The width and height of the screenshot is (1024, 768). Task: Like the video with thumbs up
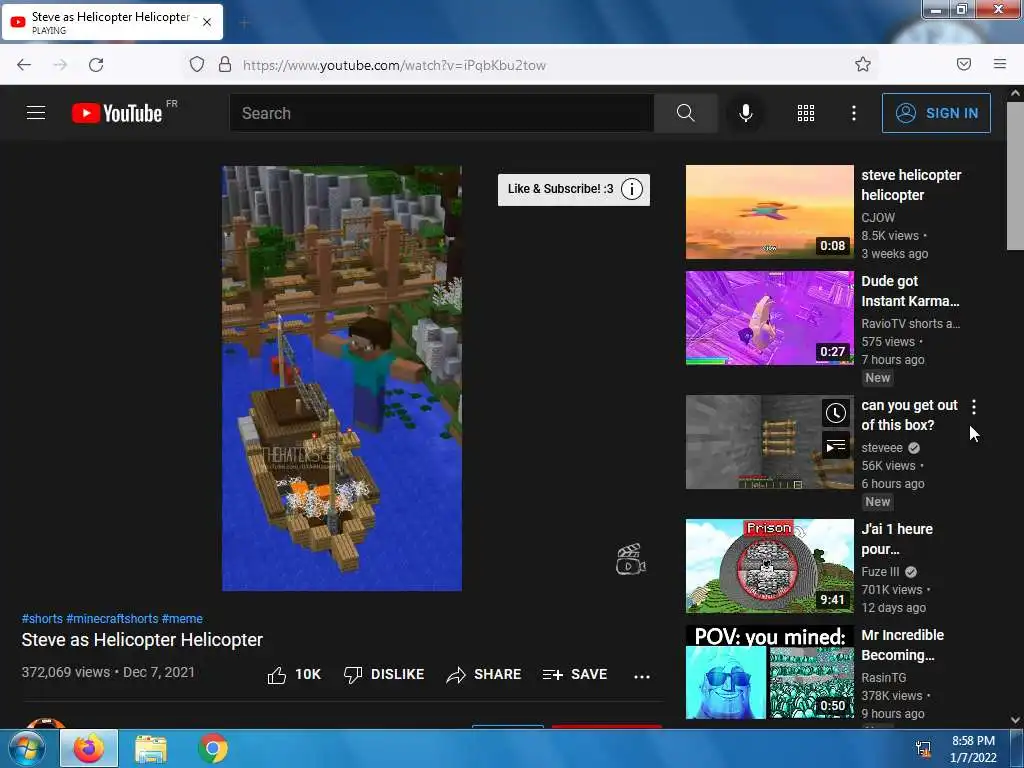(294, 675)
